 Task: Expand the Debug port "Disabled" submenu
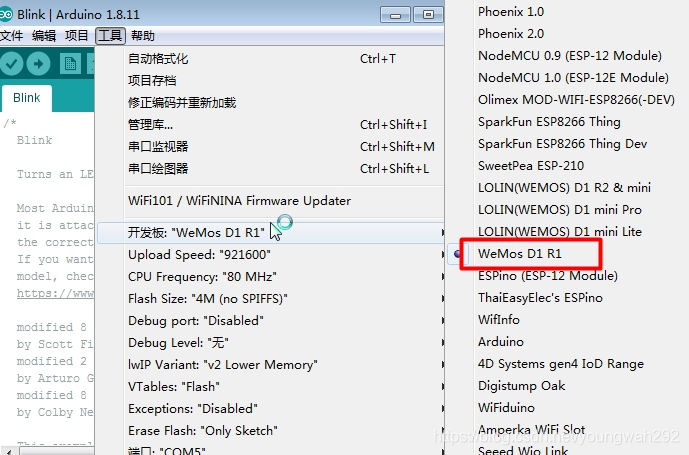(x=270, y=320)
